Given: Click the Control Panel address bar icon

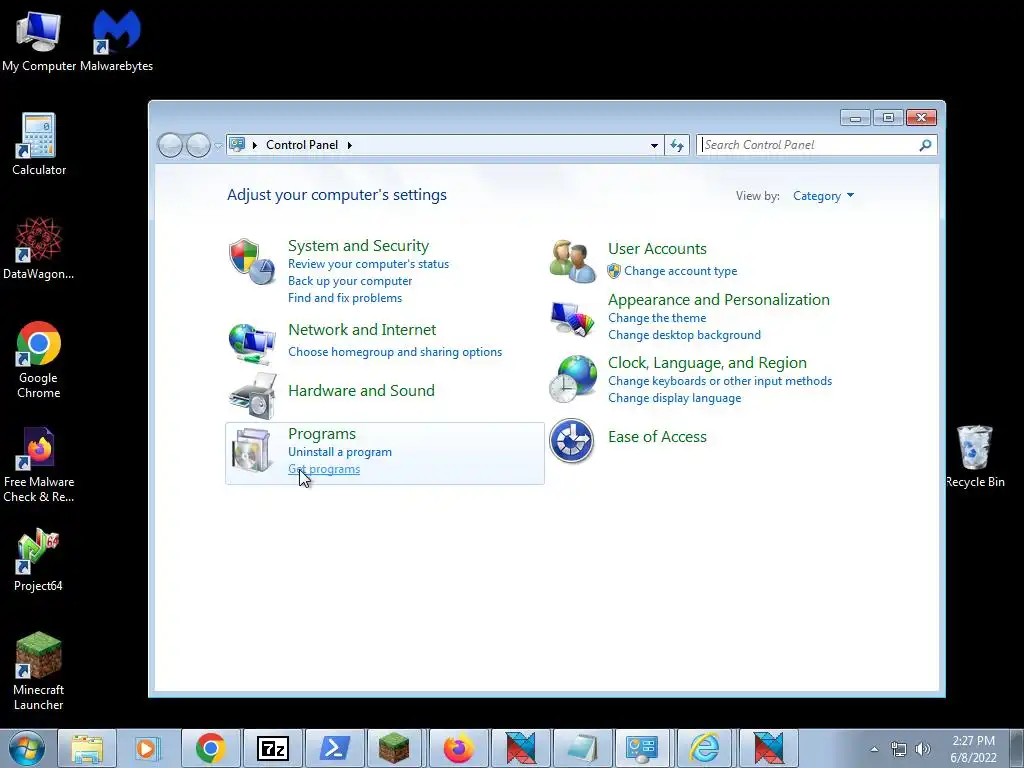Looking at the screenshot, I should click(237, 144).
